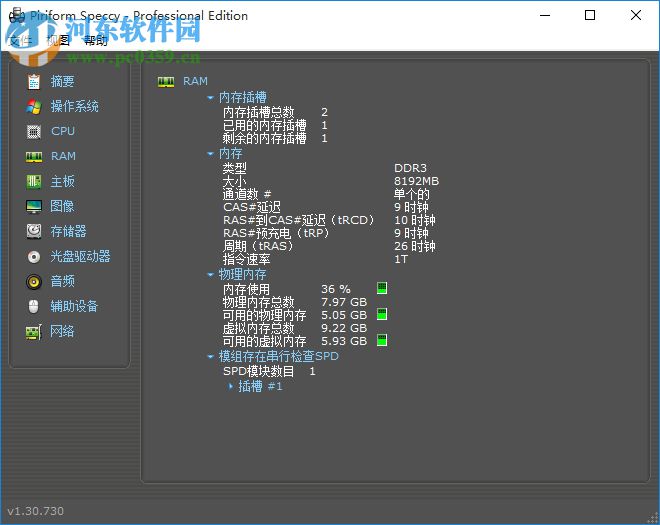
Task: Go to the 主板 section
Action: coord(62,182)
